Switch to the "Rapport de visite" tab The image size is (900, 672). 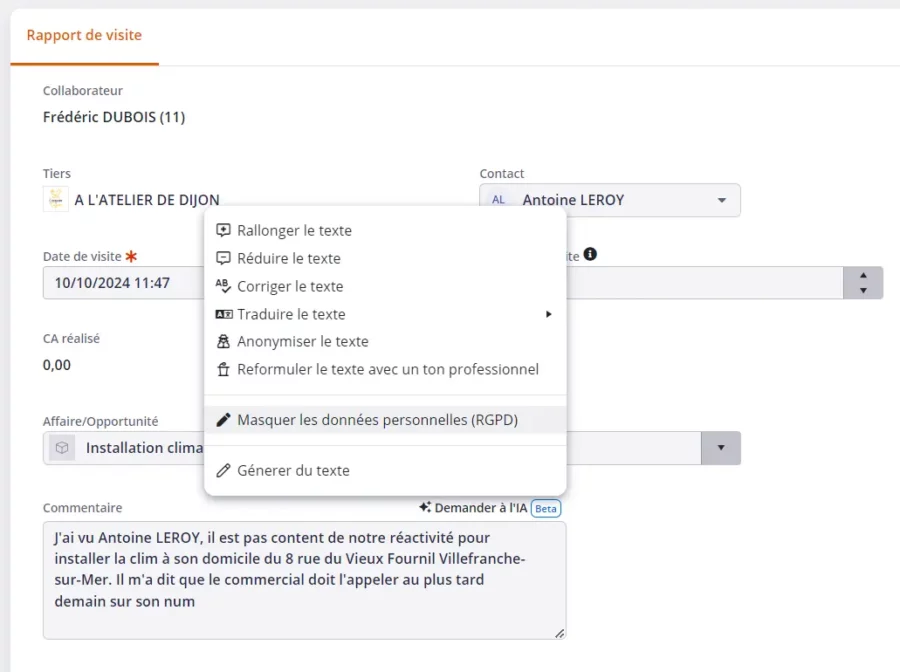[x=84, y=35]
